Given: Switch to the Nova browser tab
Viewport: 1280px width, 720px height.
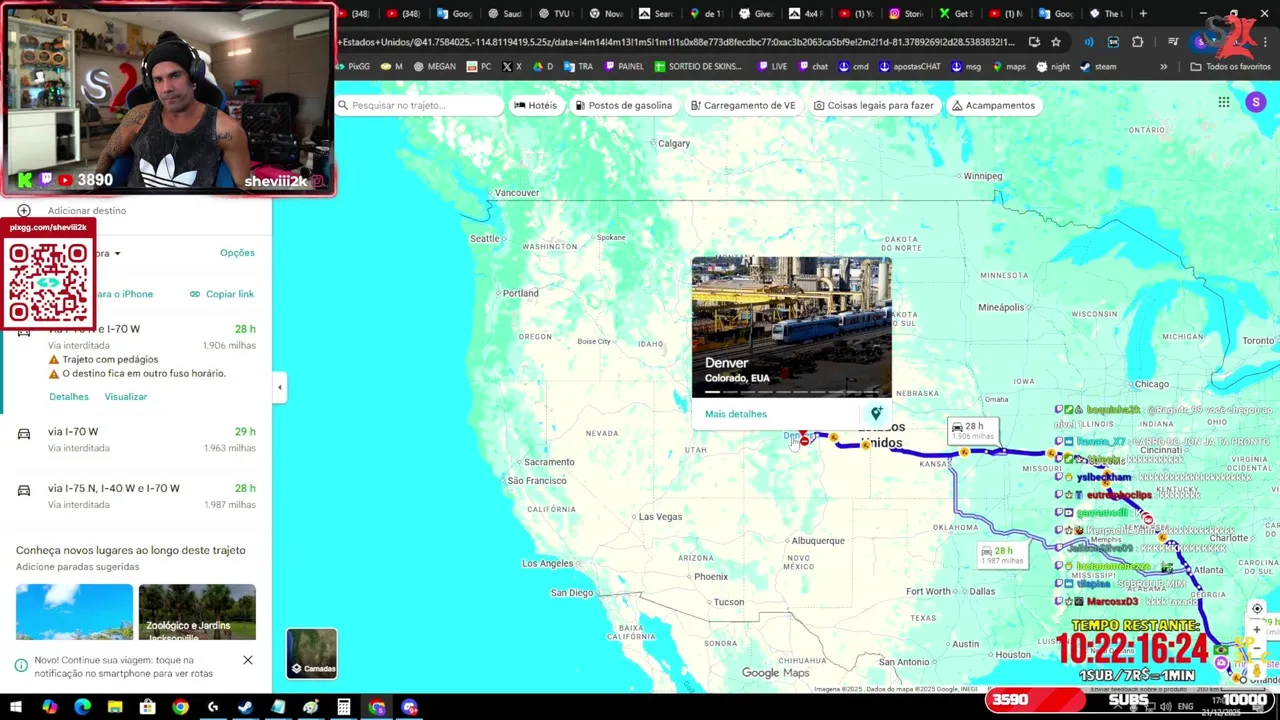Looking at the screenshot, I should [605, 14].
